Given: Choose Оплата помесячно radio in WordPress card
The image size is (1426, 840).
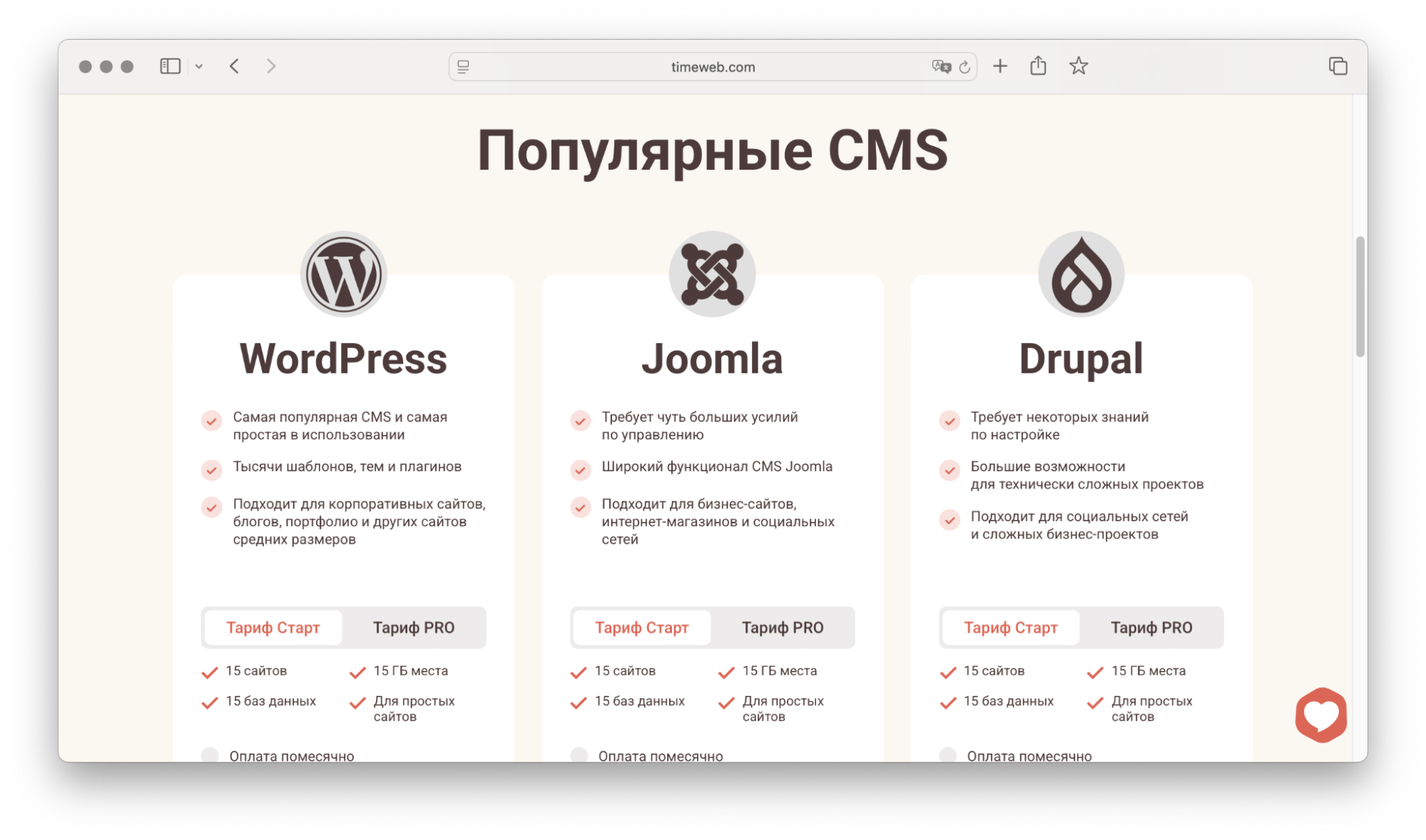Looking at the screenshot, I should (210, 755).
